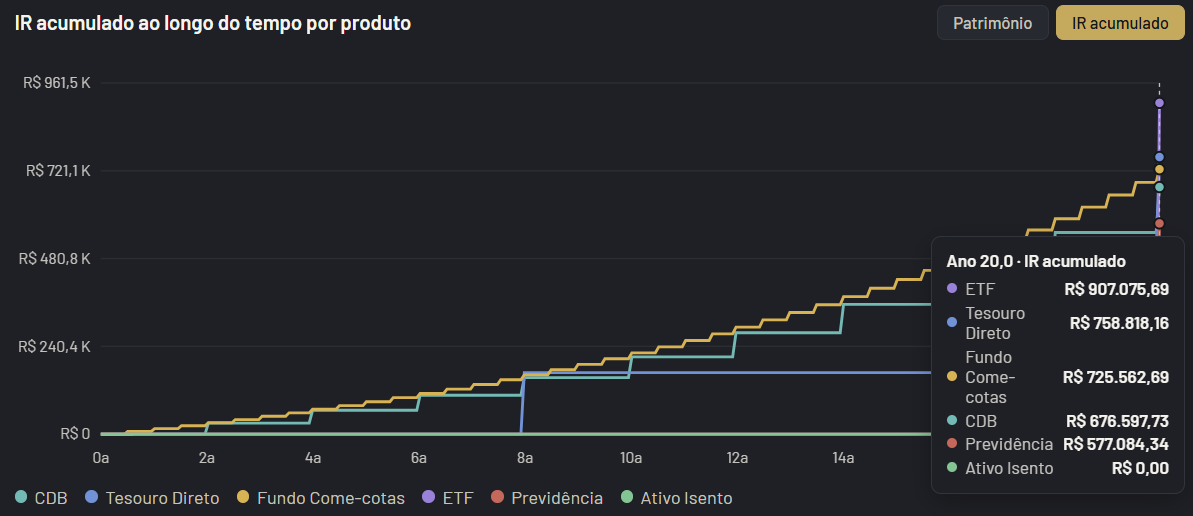Toggle the CDB series in the legend
Image resolution: width=1193 pixels, height=516 pixels.
click(42, 498)
